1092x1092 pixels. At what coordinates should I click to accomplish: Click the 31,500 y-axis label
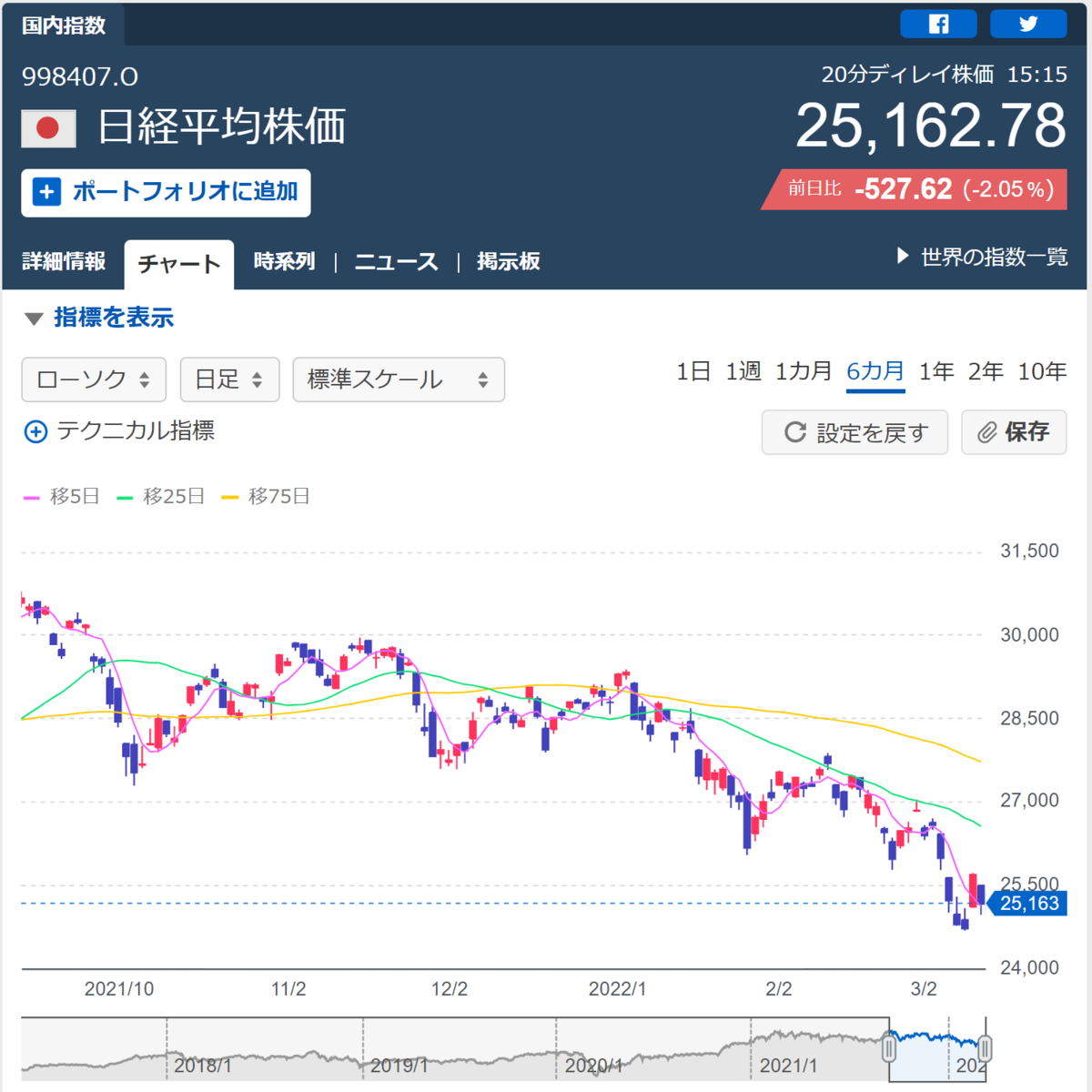pyautogui.click(x=1029, y=551)
